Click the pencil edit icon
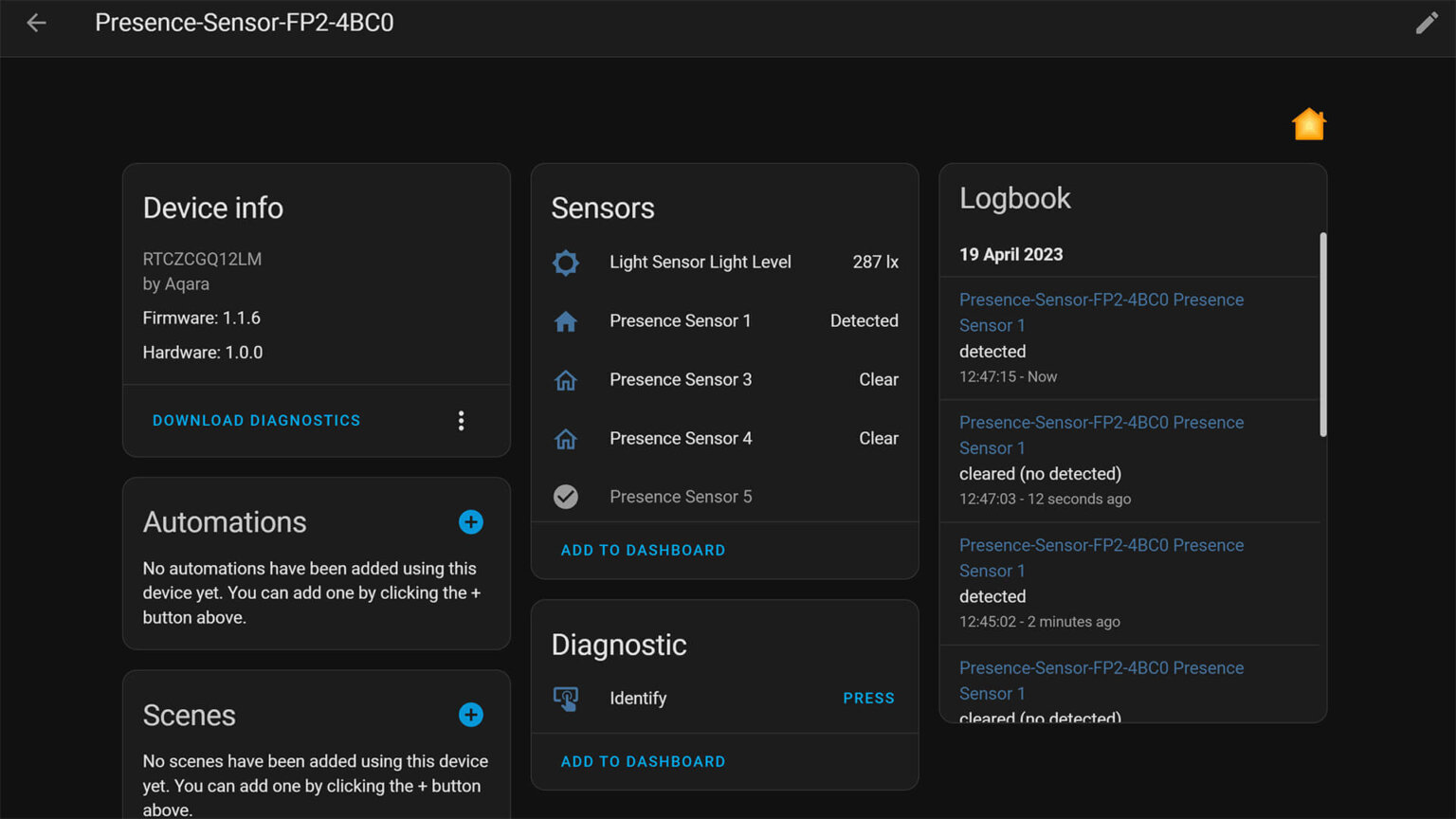Image resolution: width=1456 pixels, height=819 pixels. 1427,24
